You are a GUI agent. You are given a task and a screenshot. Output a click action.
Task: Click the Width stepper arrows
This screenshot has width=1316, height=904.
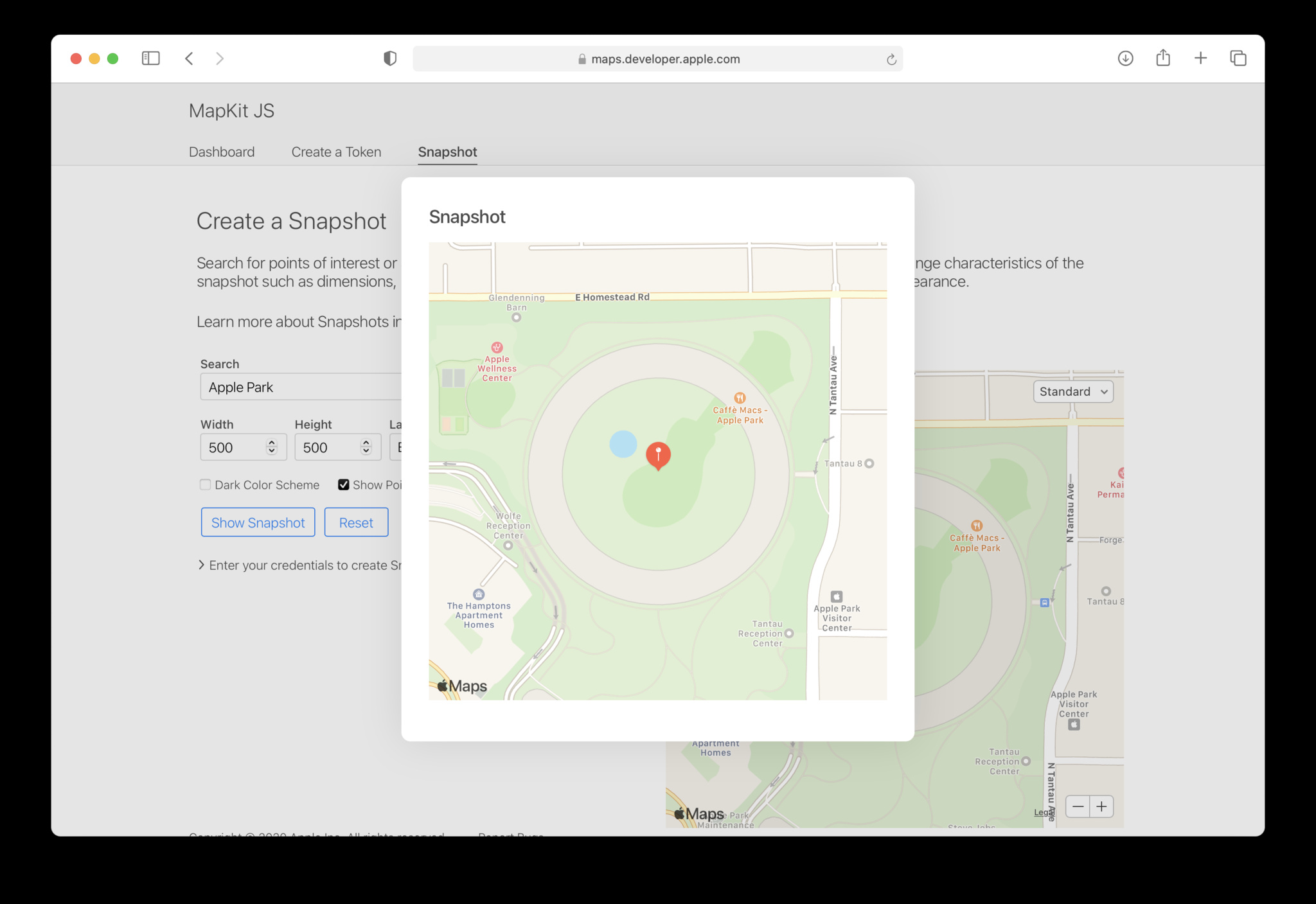point(272,447)
